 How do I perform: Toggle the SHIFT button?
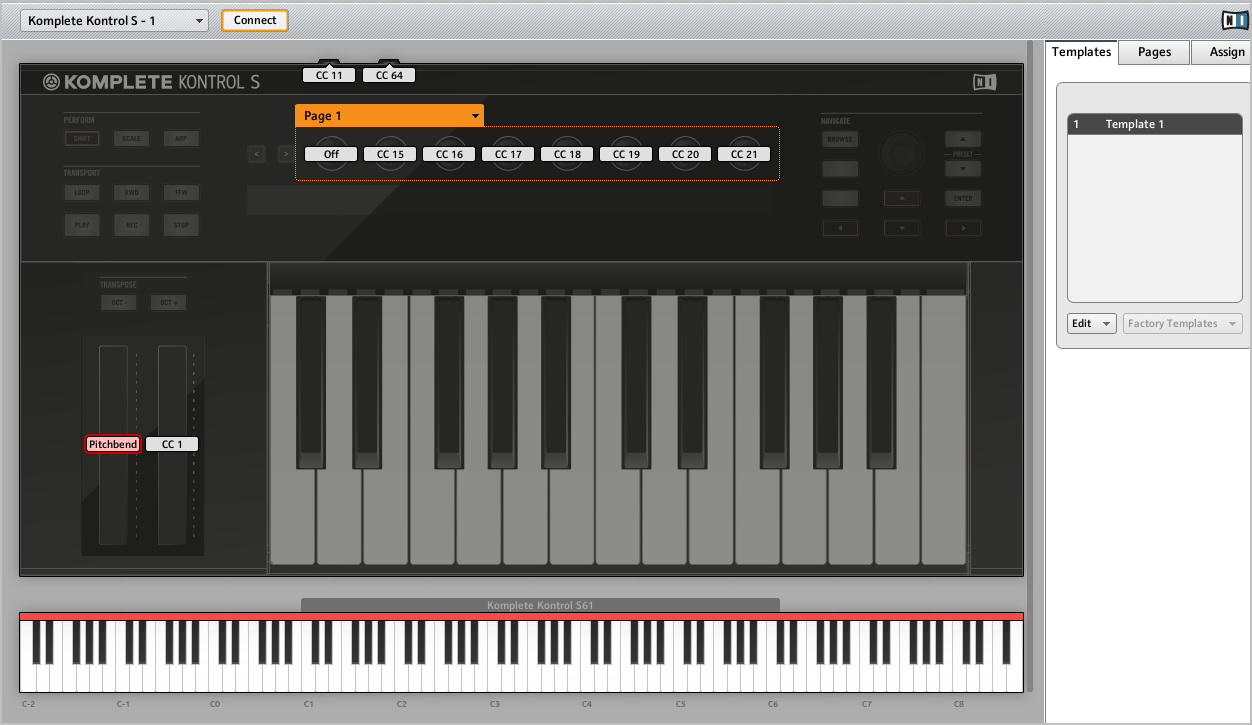pyautogui.click(x=82, y=139)
